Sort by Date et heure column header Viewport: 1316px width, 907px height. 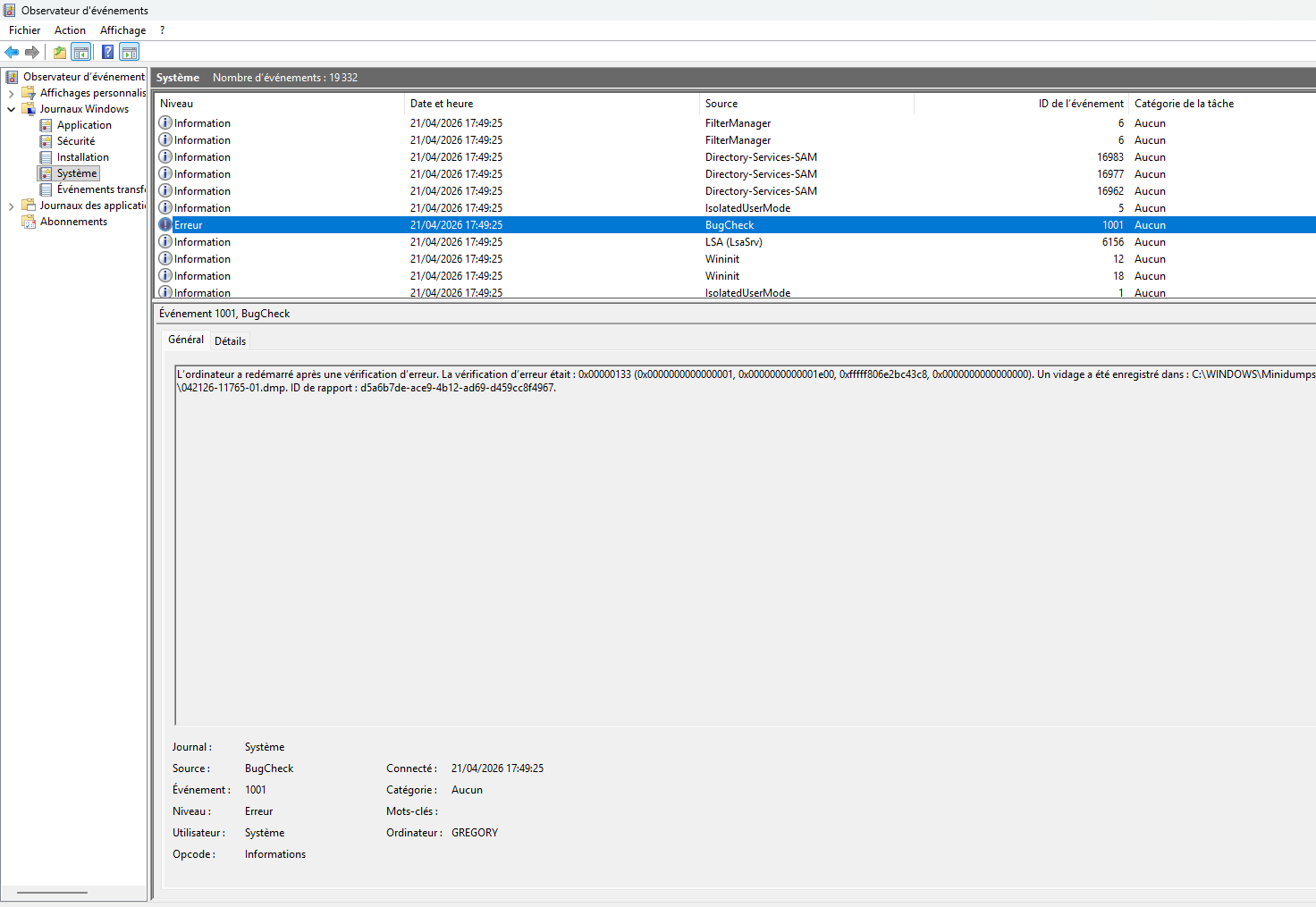[442, 104]
